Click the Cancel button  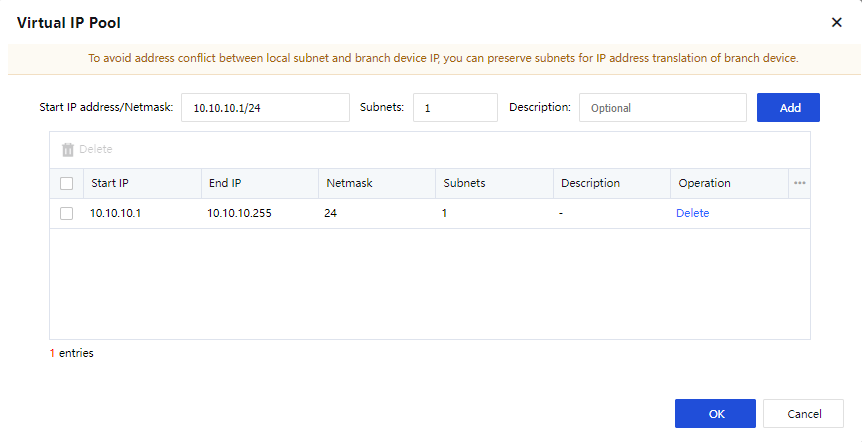[x=804, y=413]
